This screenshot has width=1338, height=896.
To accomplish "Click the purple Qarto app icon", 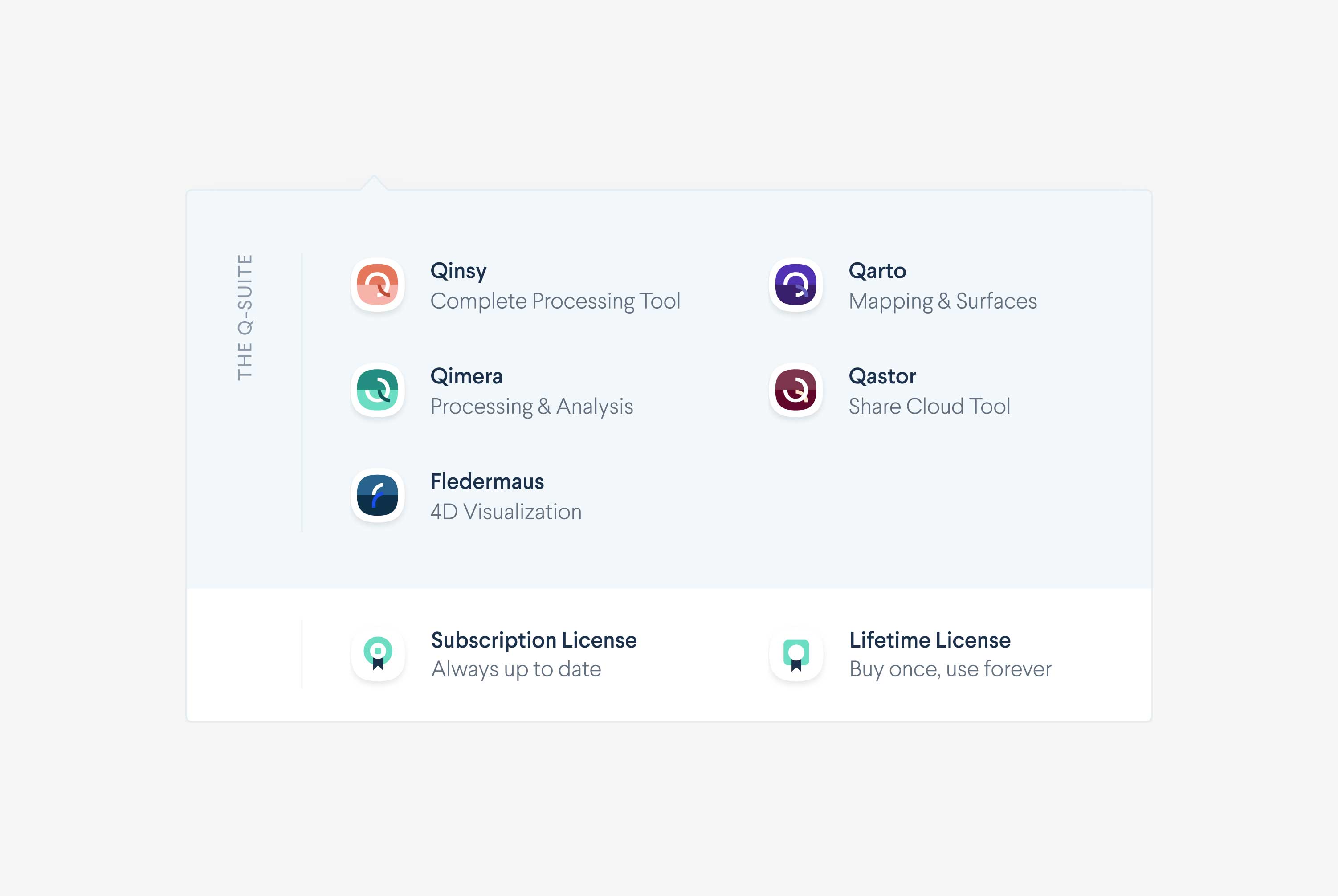I will coord(795,285).
